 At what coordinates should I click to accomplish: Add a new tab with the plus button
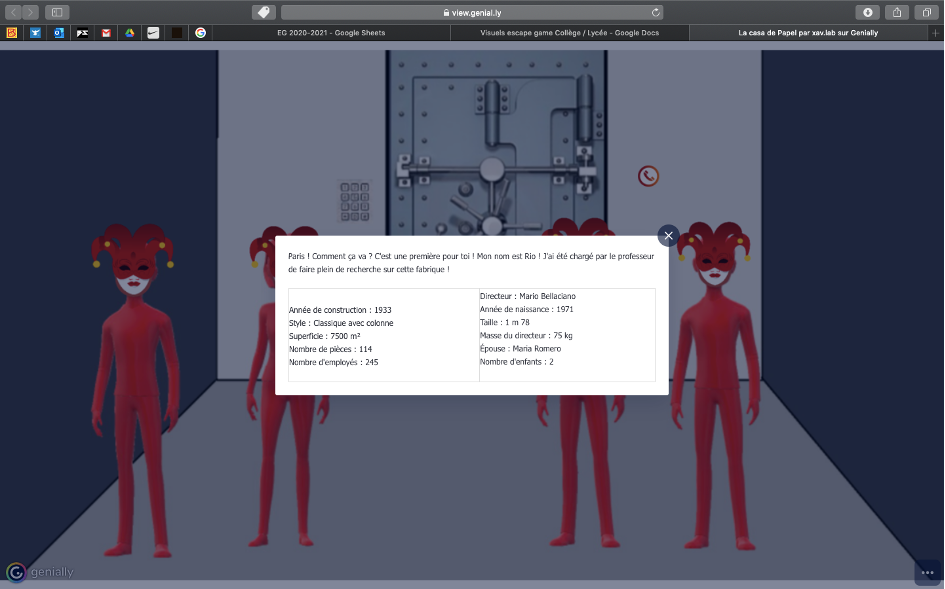pos(935,33)
